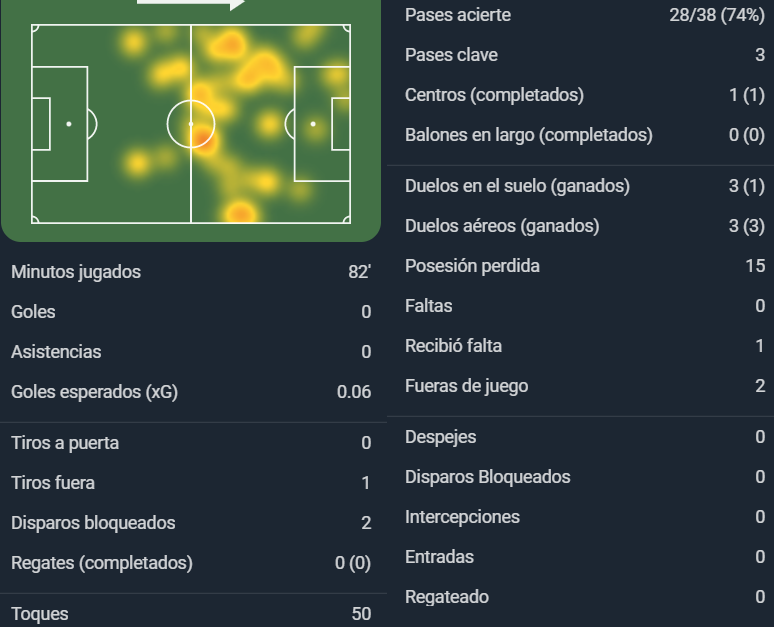
Task: Click the Disparos bloqueados value 2
Action: click(366, 523)
